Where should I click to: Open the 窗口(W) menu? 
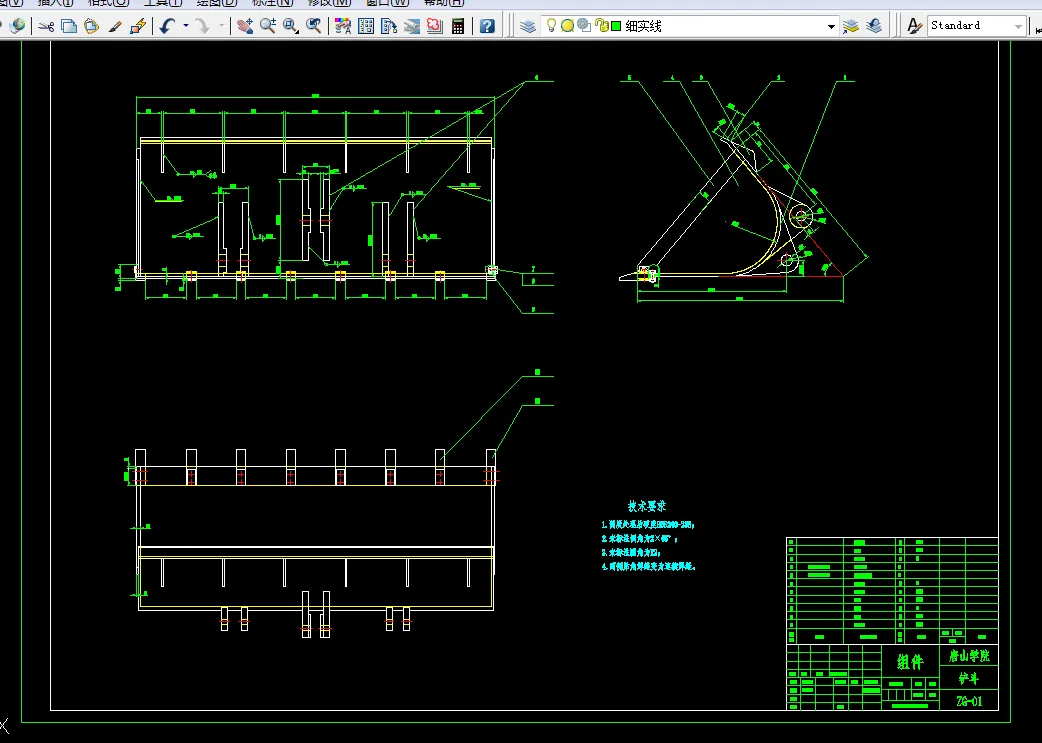pos(387,3)
